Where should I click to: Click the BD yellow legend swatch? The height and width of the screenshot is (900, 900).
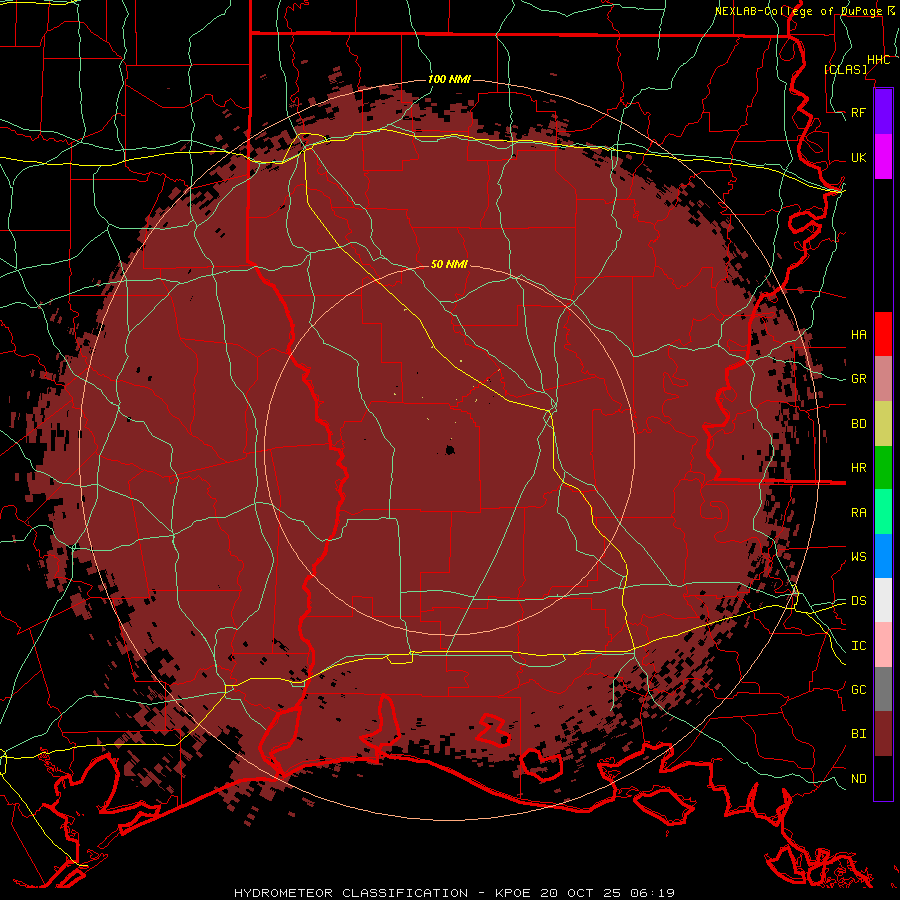883,424
